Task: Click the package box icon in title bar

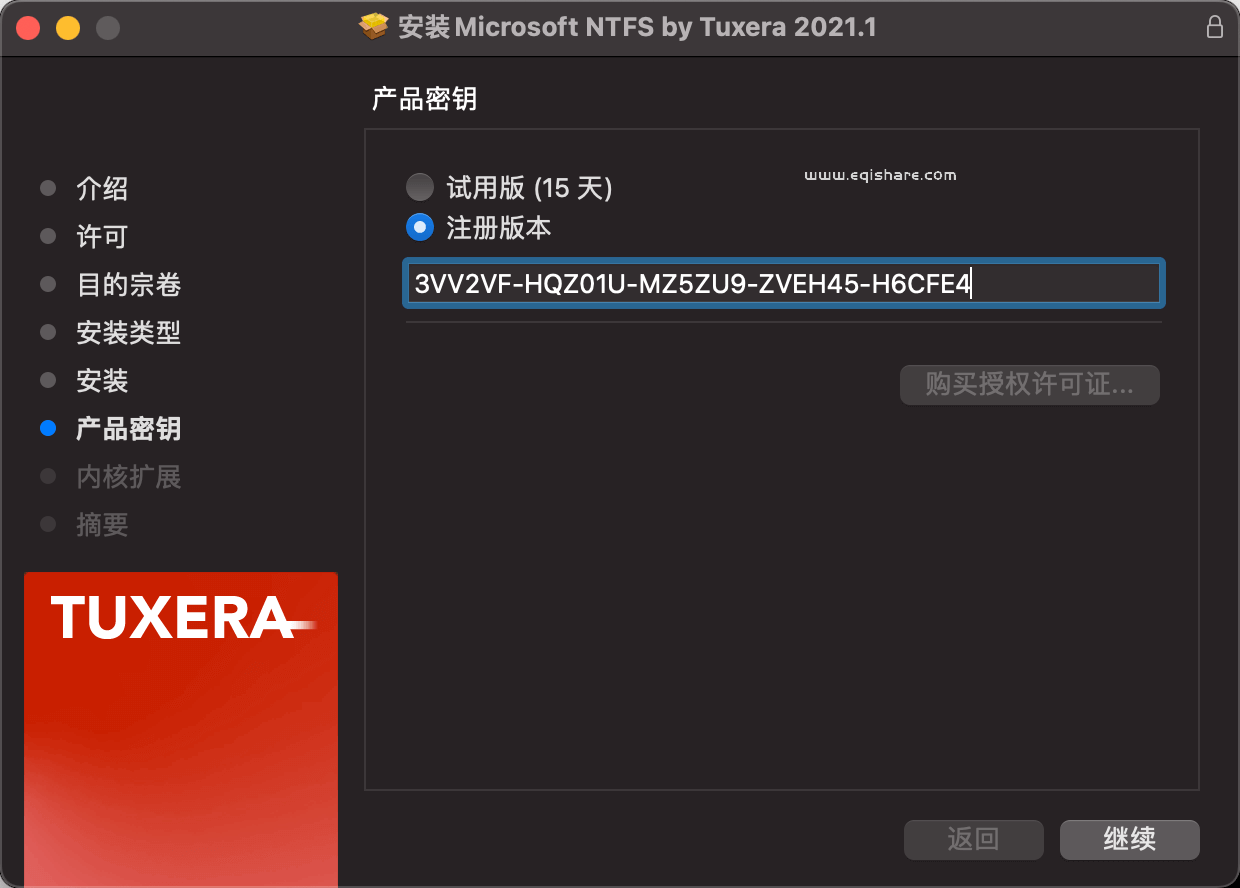Action: [x=373, y=27]
